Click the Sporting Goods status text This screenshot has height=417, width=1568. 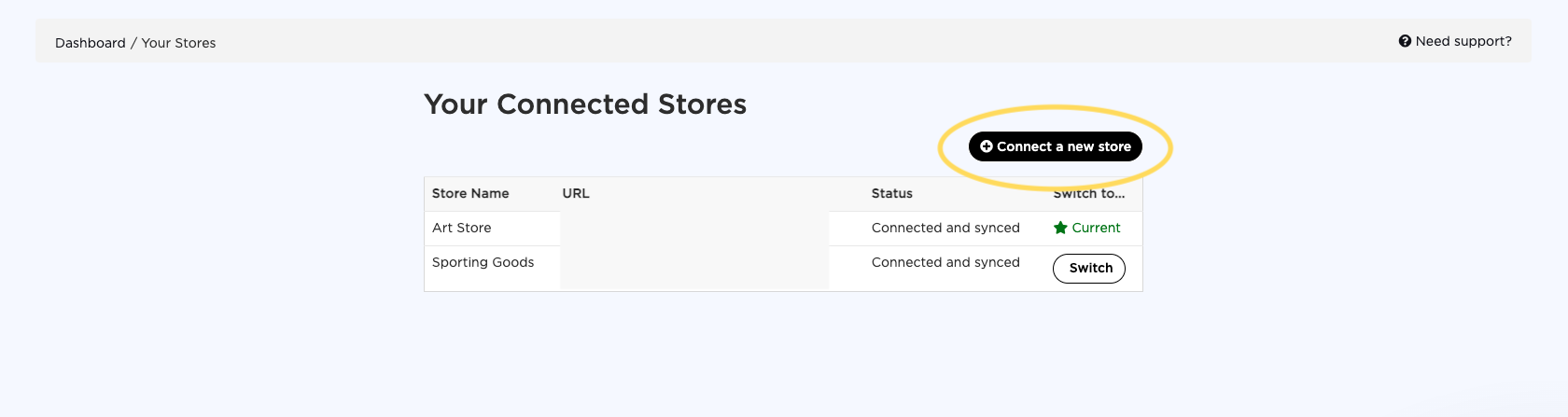click(945, 262)
